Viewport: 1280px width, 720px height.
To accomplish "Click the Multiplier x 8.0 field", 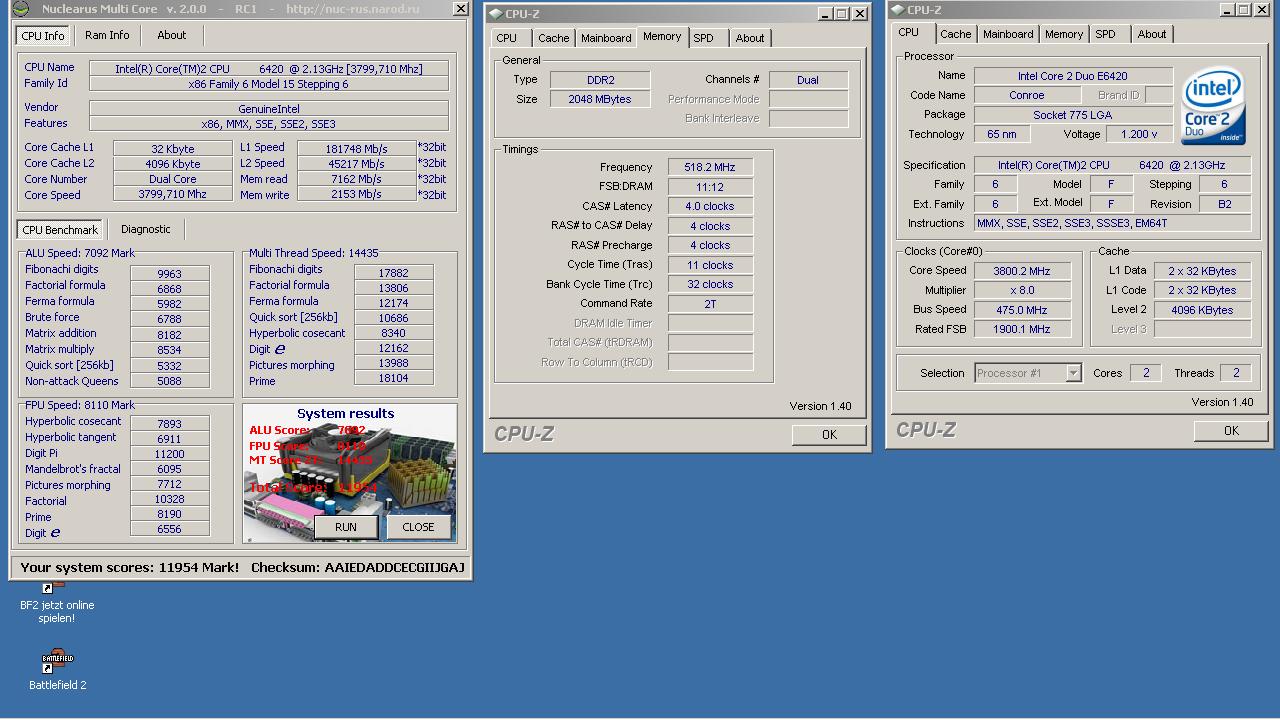I will pos(1022,290).
